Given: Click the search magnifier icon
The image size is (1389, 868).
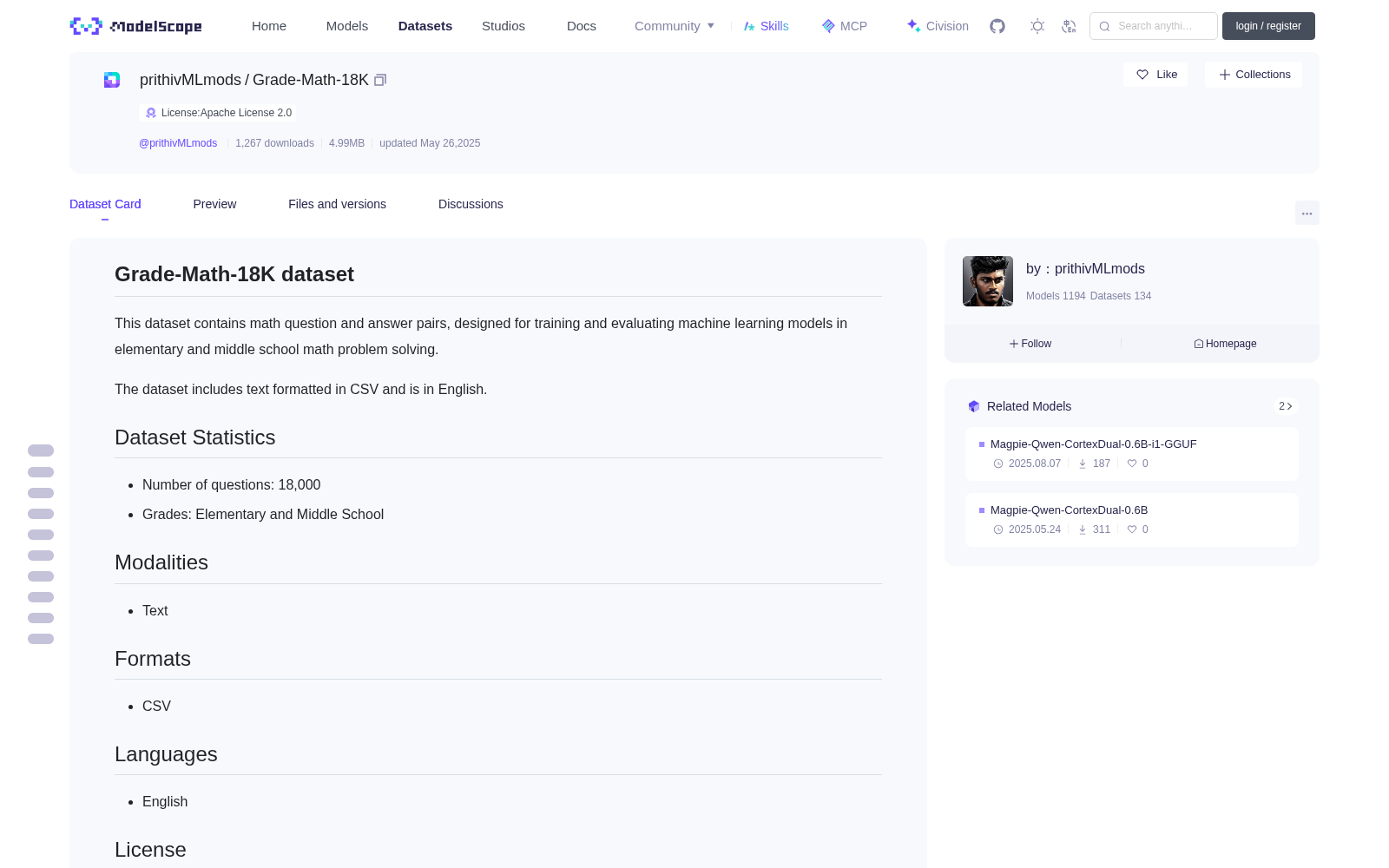Looking at the screenshot, I should [x=1104, y=26].
